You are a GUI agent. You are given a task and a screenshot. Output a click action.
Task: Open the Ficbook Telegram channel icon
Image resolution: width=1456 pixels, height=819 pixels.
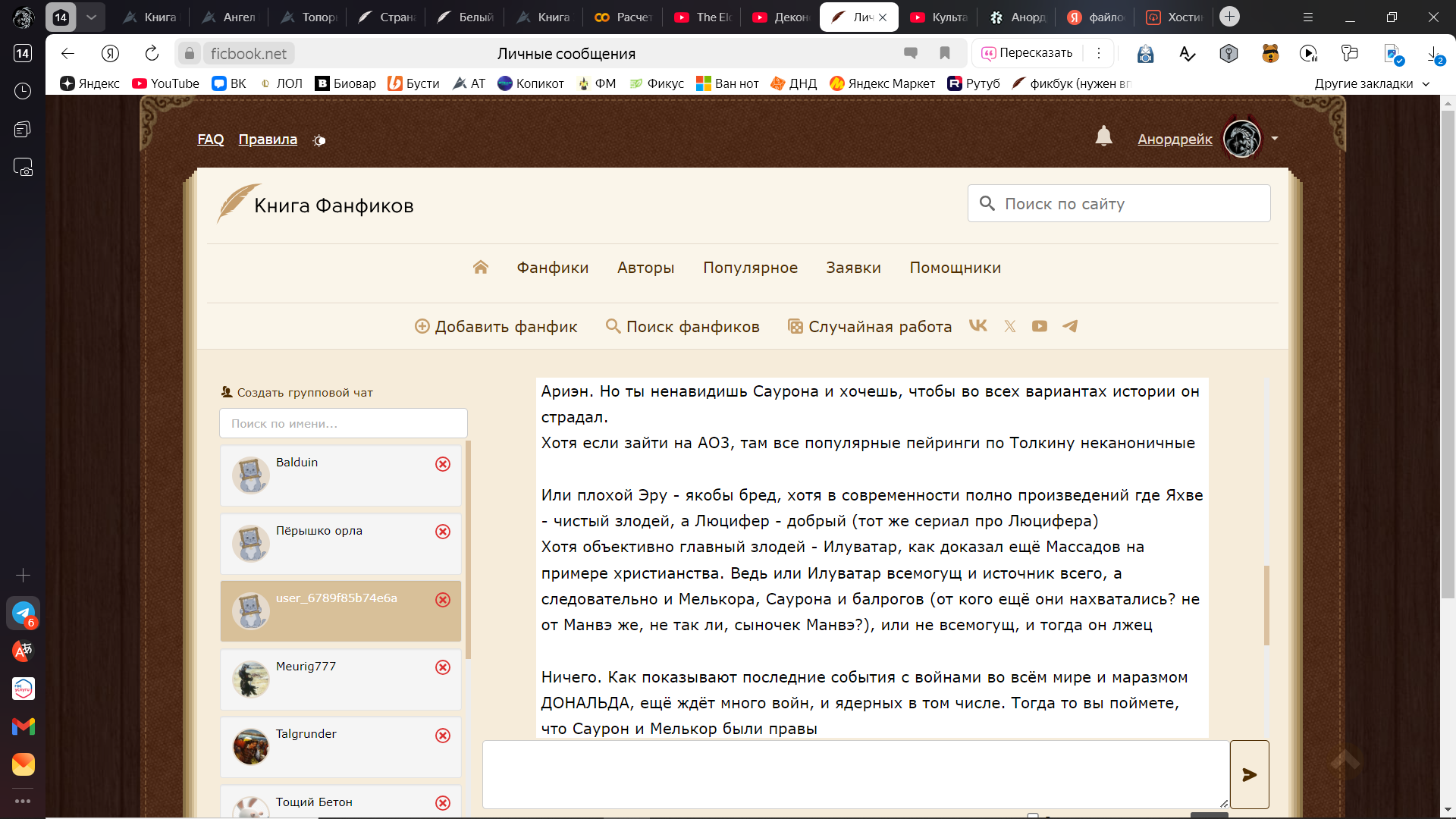tap(1070, 326)
